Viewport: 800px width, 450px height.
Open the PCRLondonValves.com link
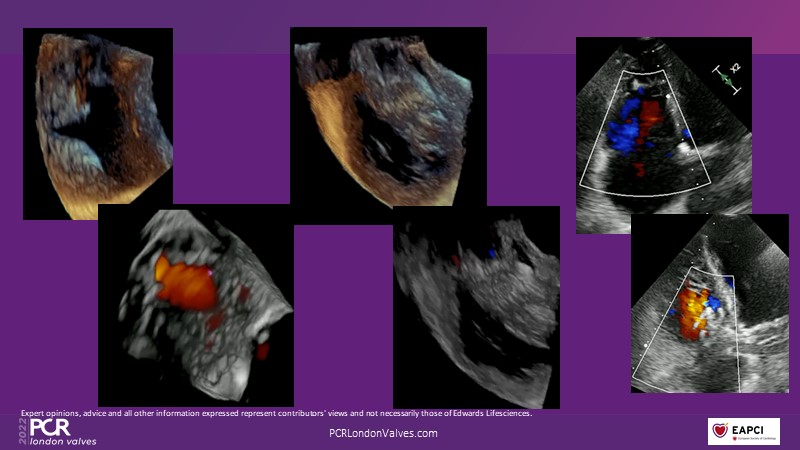(383, 433)
